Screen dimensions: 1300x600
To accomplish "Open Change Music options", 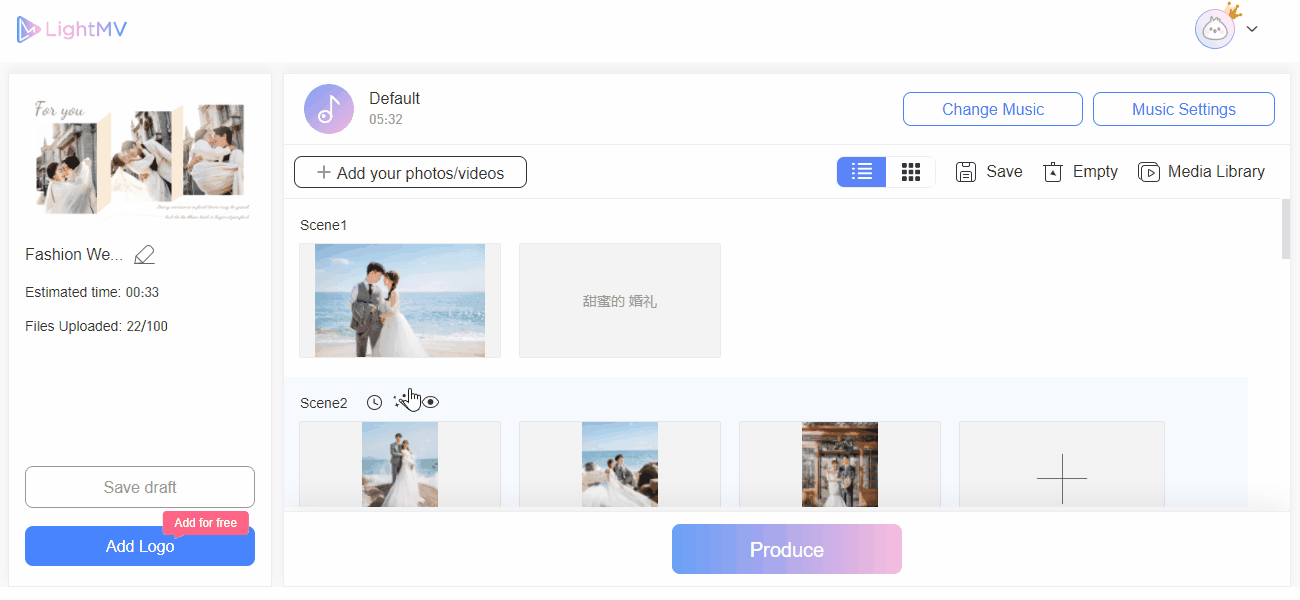I will [x=992, y=108].
